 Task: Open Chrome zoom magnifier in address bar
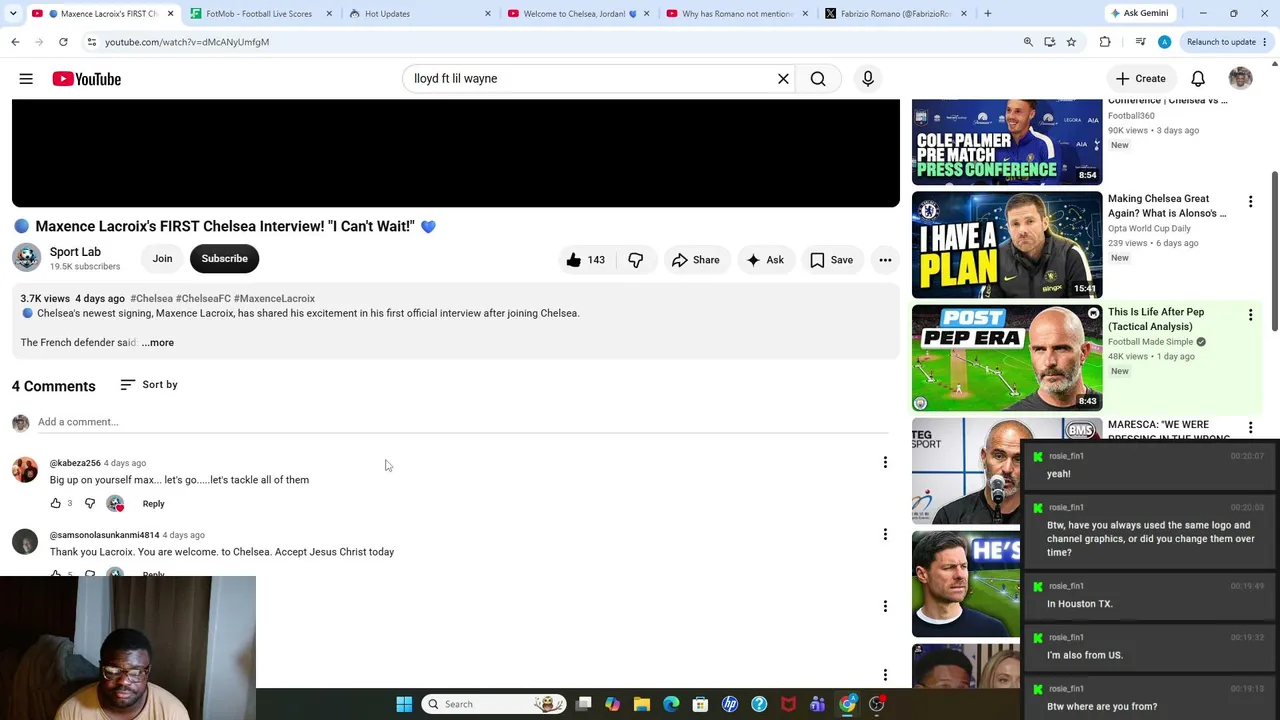[x=1028, y=42]
